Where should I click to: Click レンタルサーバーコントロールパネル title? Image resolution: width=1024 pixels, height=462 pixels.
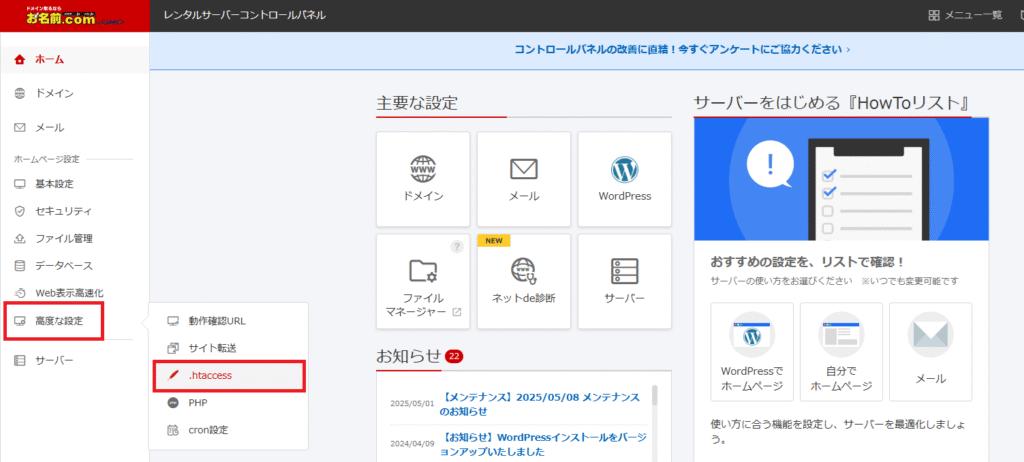coord(246,15)
